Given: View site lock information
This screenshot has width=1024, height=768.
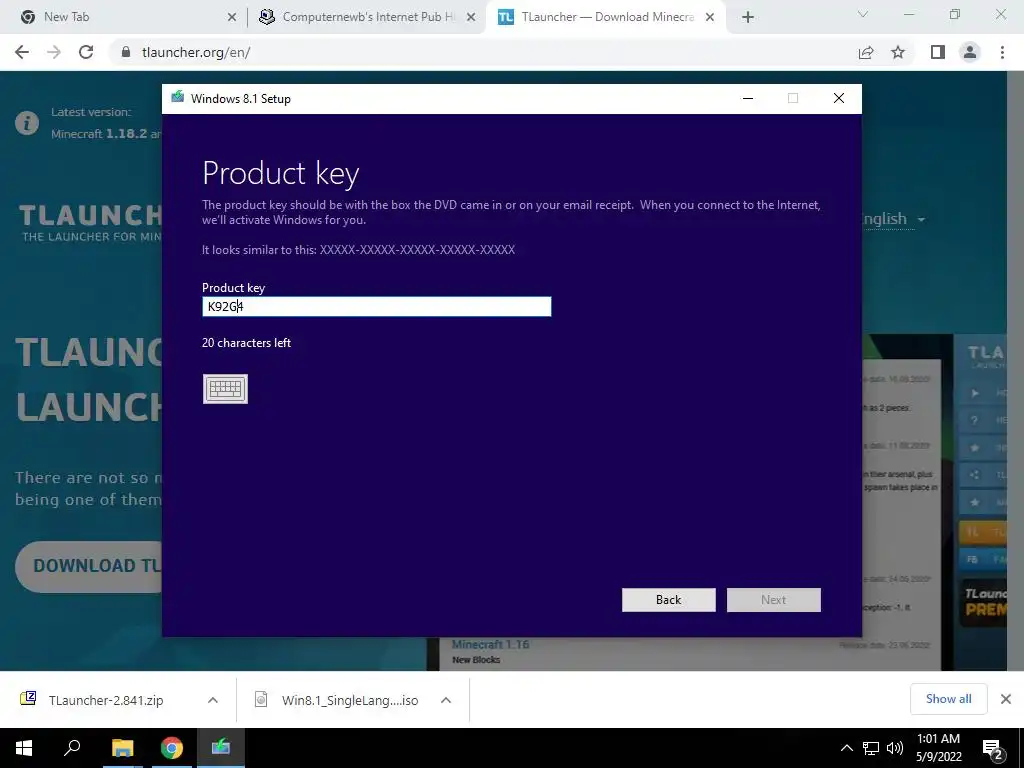Looking at the screenshot, I should [x=125, y=52].
